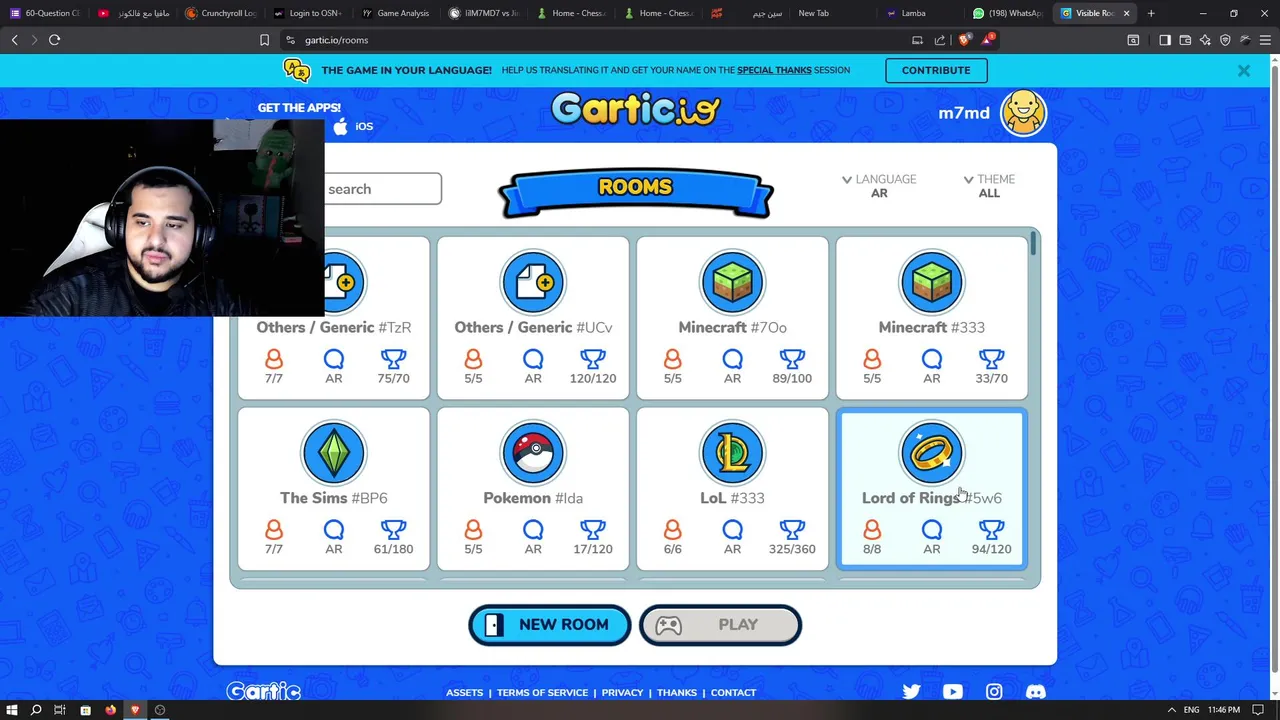
Task: Switch to New Tab tab
Action: click(813, 13)
